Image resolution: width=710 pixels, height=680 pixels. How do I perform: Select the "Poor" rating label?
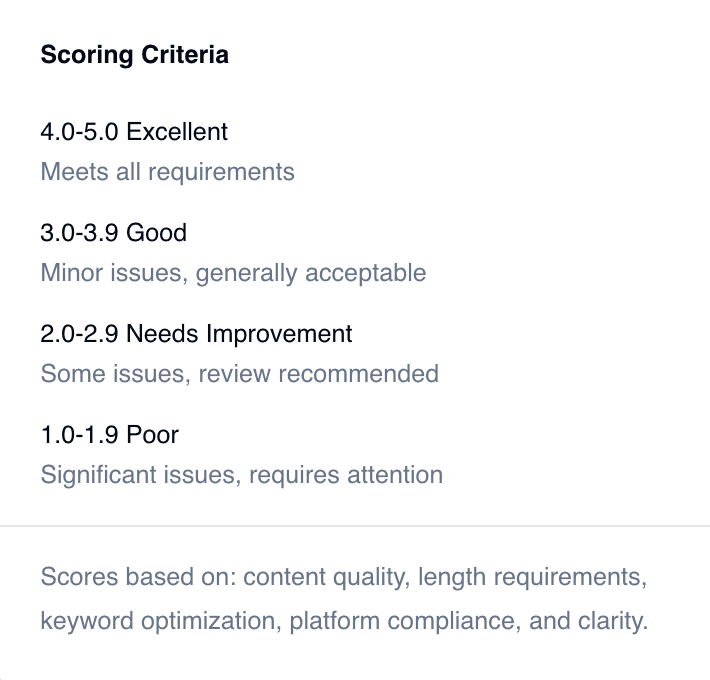[153, 435]
